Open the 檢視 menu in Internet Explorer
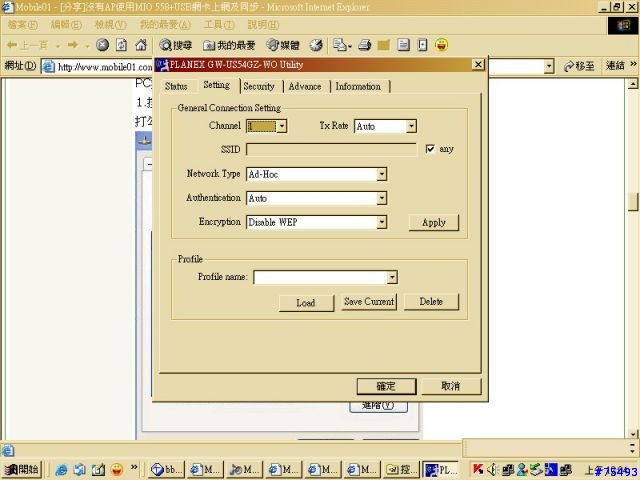640x480 pixels. tap(110, 25)
